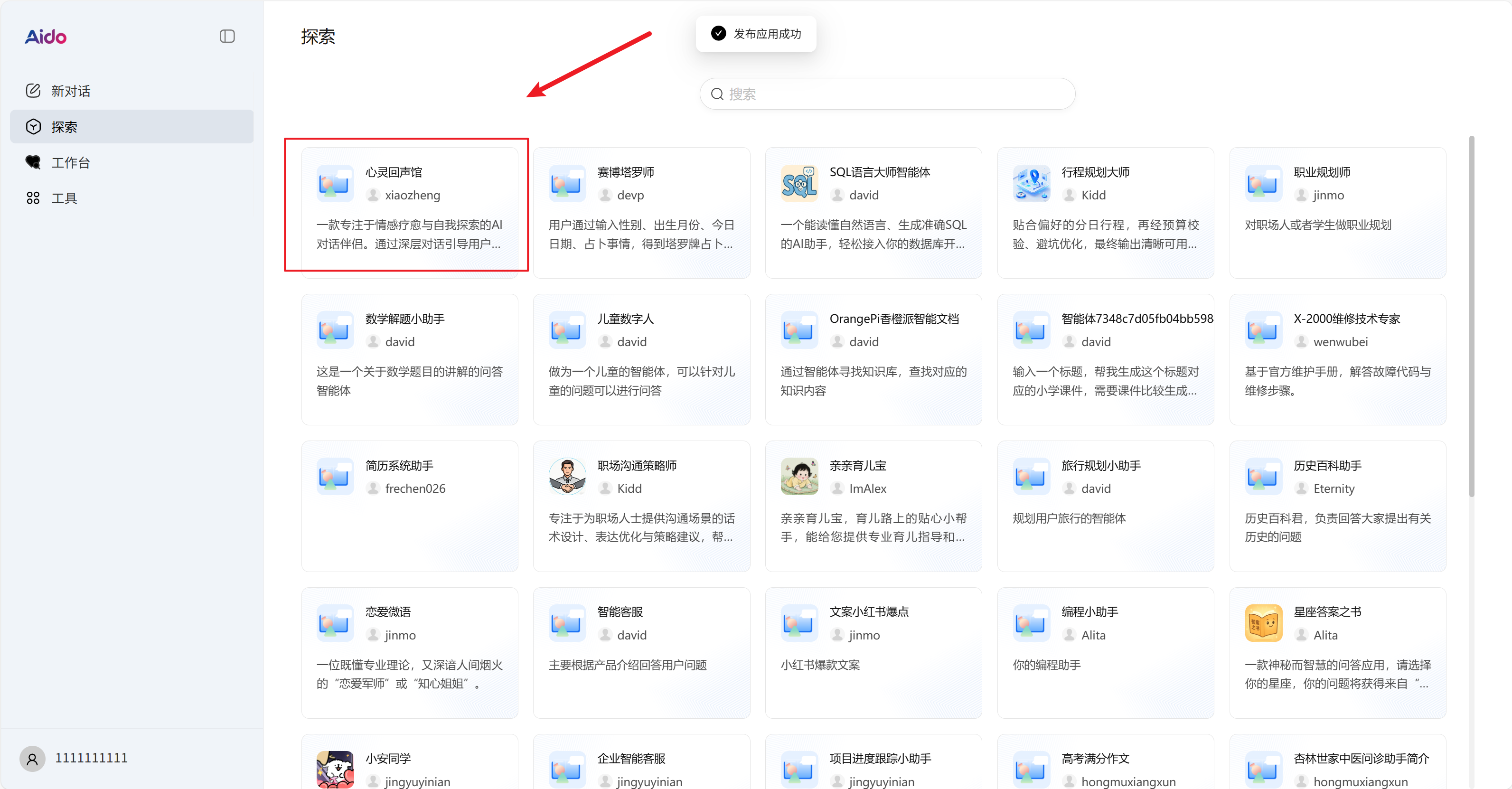The width and height of the screenshot is (1512, 789).
Task: Click the 亲亲育儿宝 baby avatar icon
Action: [799, 476]
